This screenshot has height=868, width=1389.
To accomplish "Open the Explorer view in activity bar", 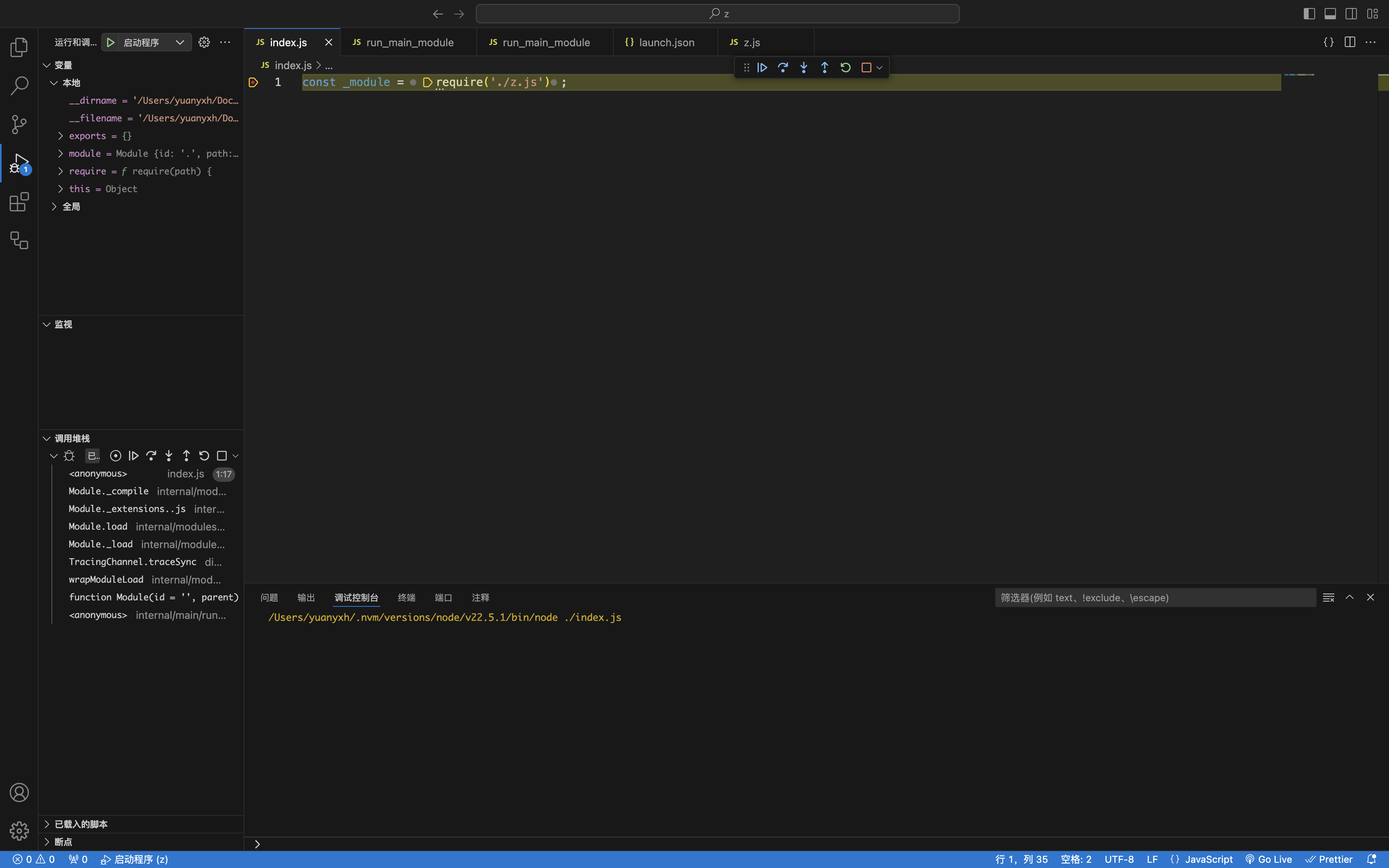I will click(19, 47).
